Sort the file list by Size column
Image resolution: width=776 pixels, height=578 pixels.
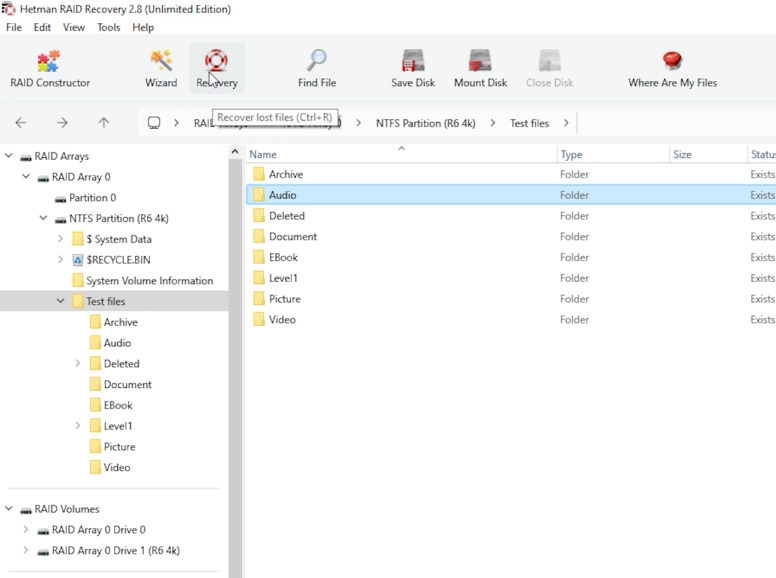click(708, 154)
